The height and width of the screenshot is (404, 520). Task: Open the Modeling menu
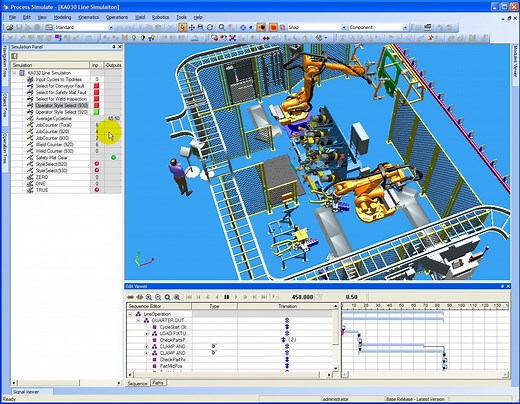coord(62,17)
